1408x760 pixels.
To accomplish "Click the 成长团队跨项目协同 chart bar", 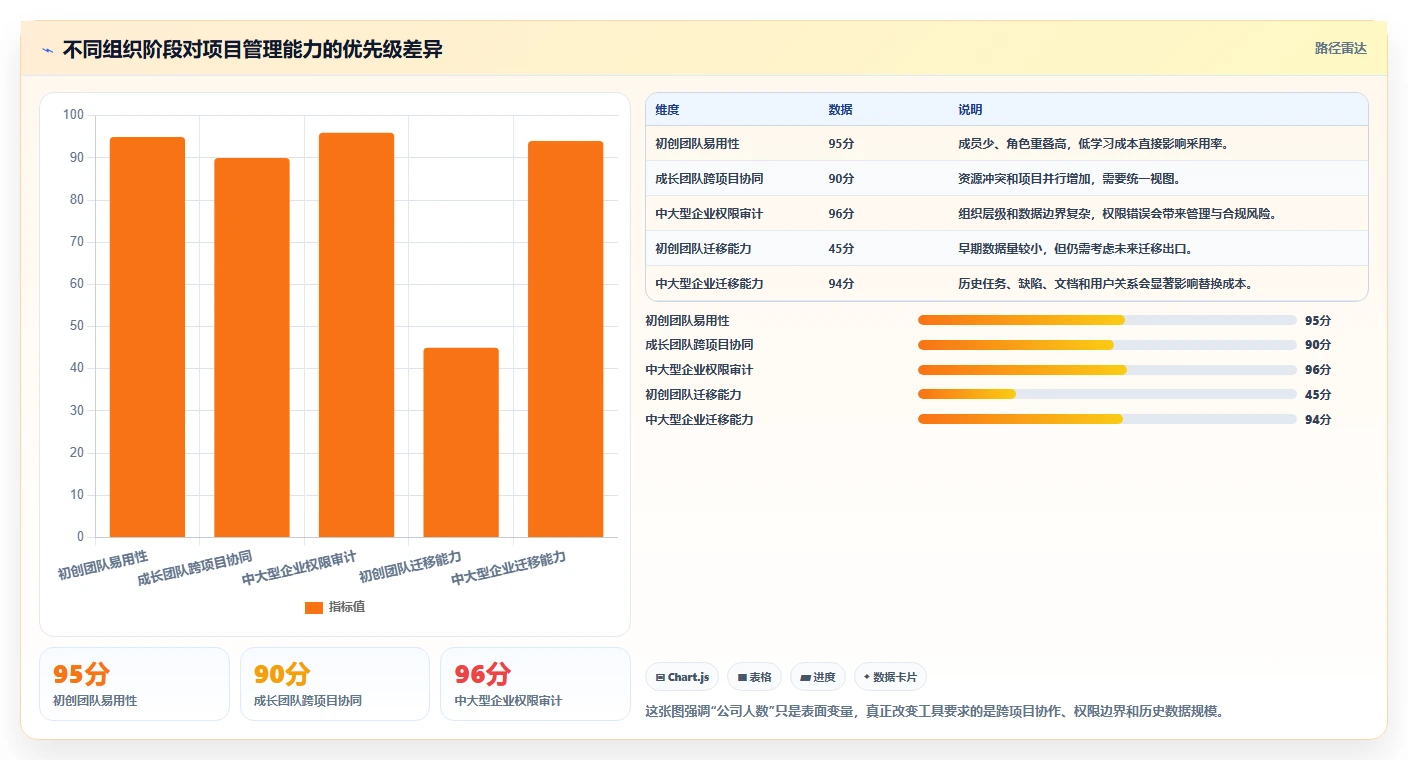I will click(252, 348).
